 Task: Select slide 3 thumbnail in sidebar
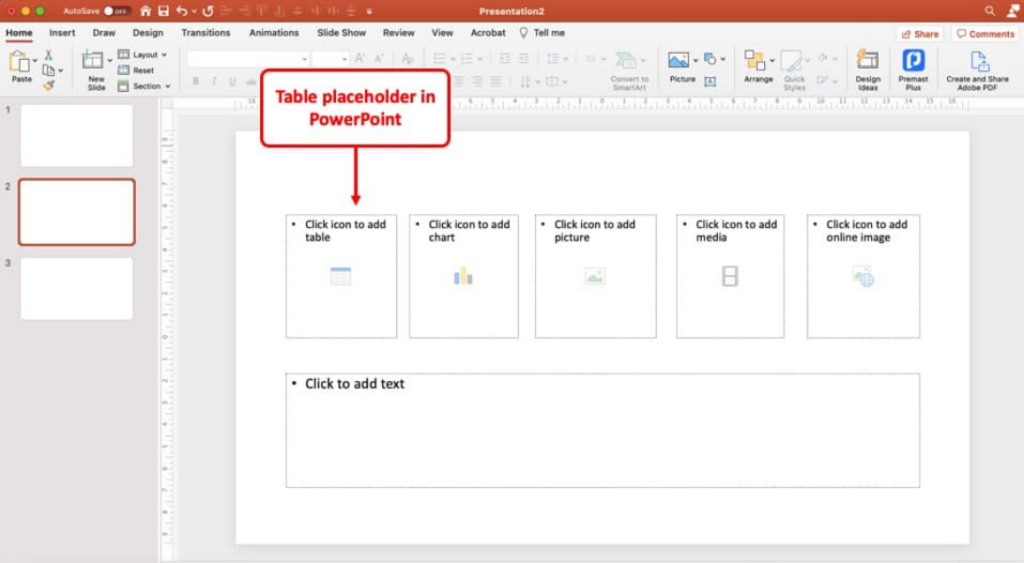tap(77, 288)
